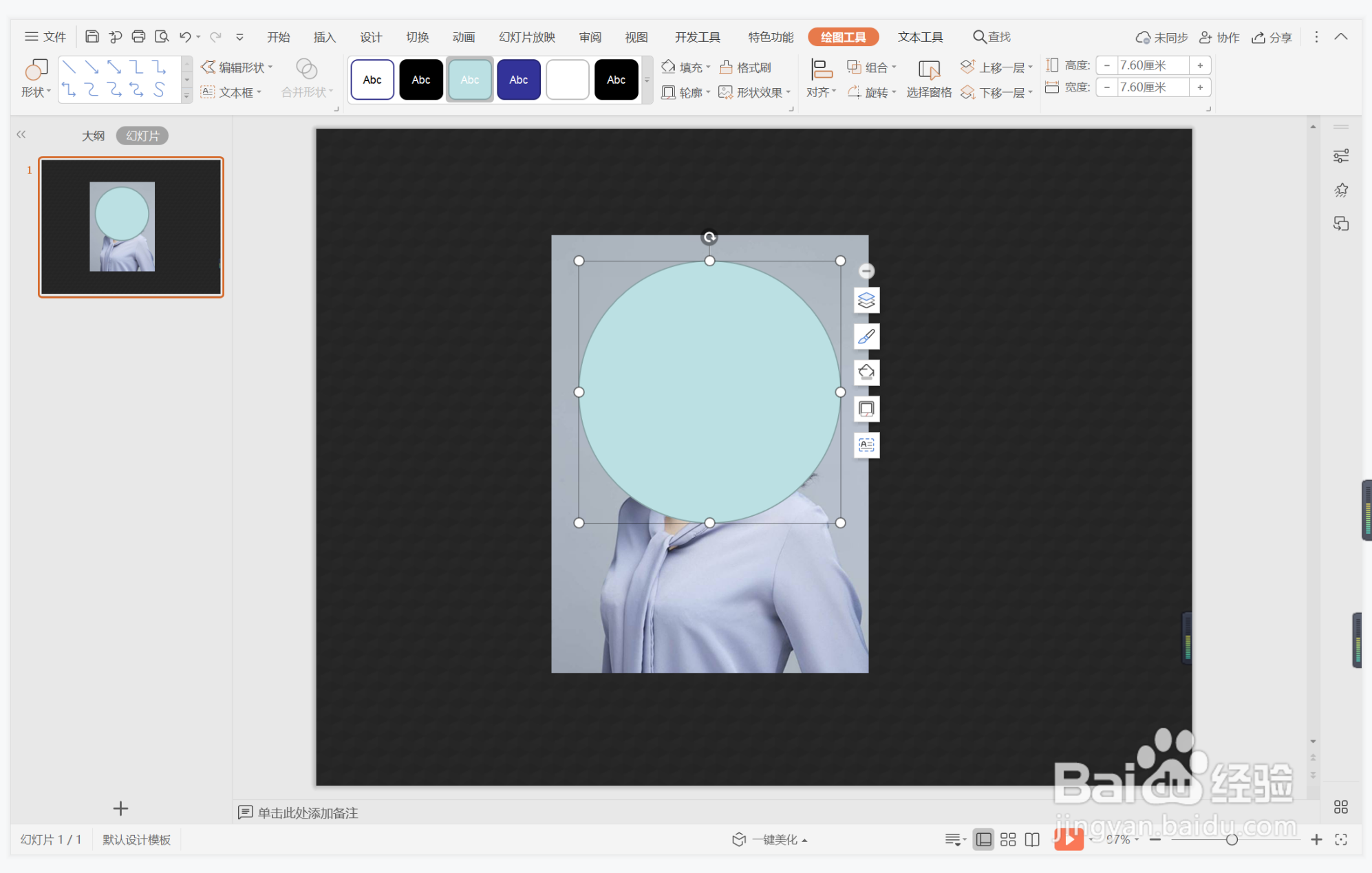Collapse the floating toolbar minus button
This screenshot has height=873, width=1372.
point(866,271)
